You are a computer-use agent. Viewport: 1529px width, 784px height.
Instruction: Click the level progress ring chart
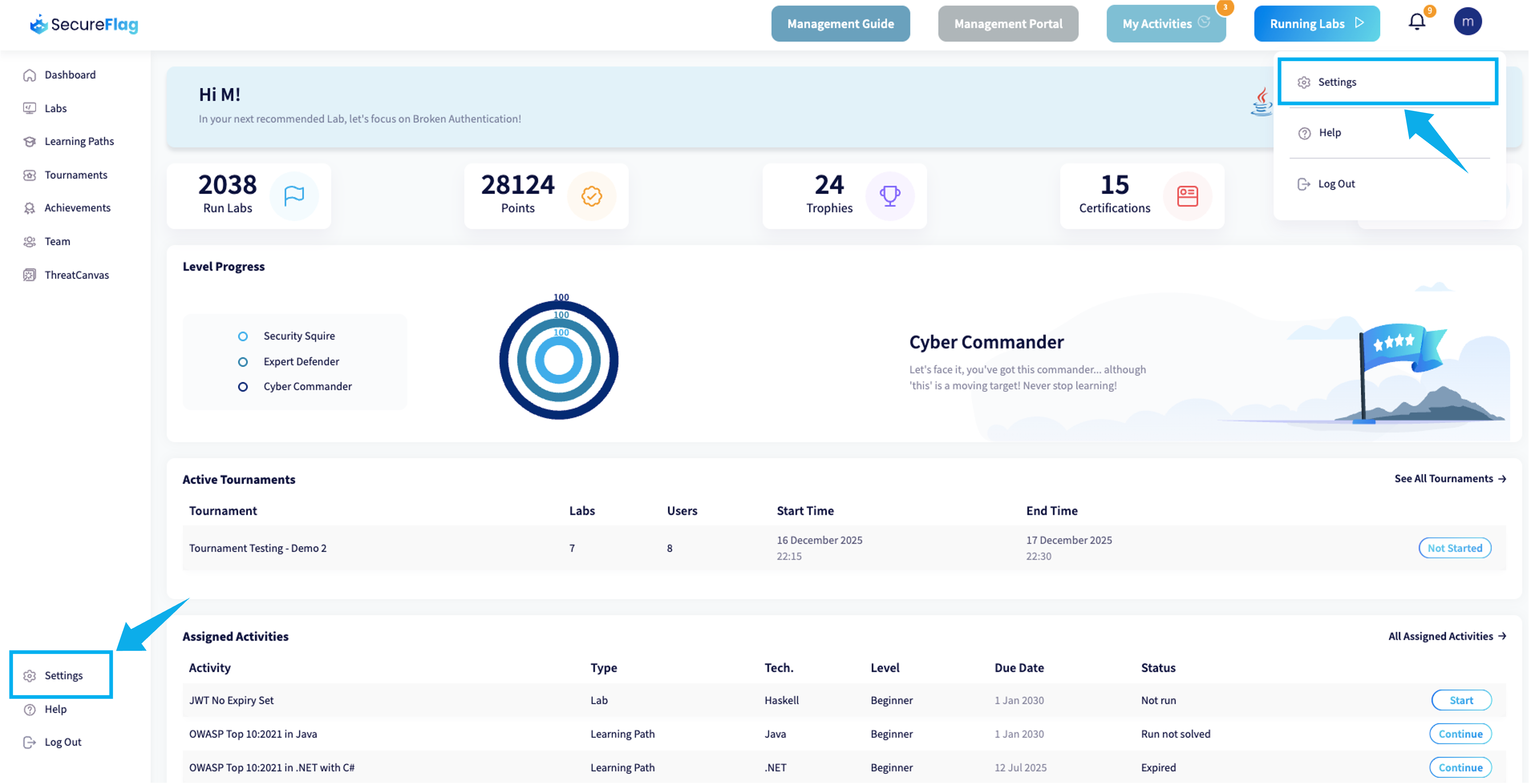tap(558, 360)
